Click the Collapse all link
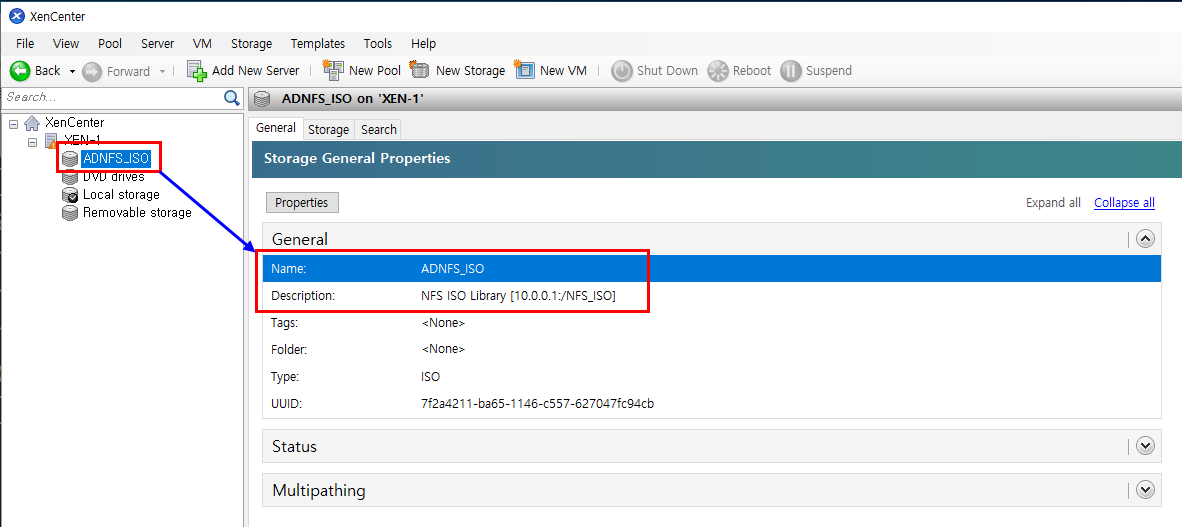1182x527 pixels. [x=1124, y=203]
